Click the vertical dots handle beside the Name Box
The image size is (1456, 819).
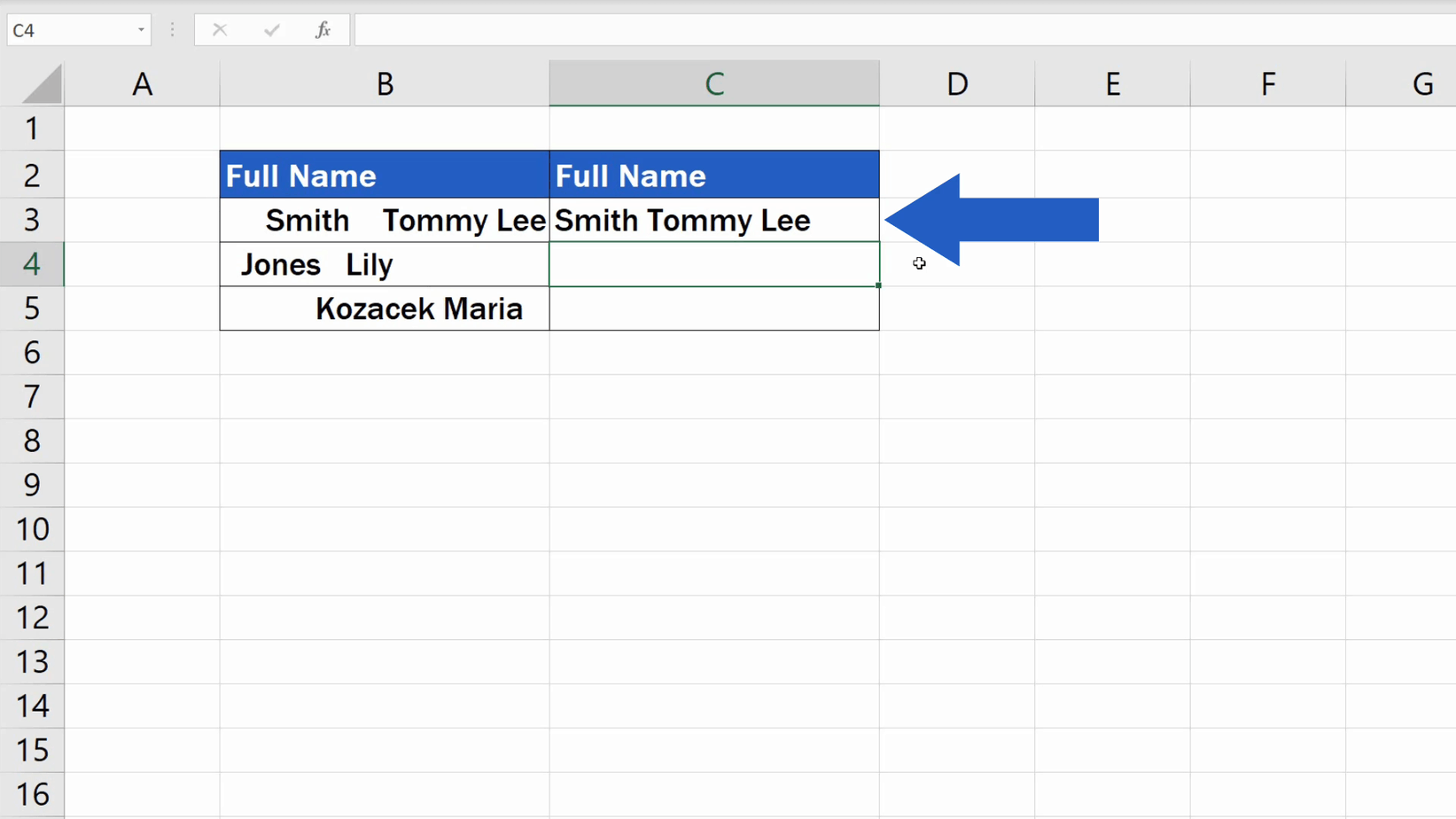[x=171, y=29]
